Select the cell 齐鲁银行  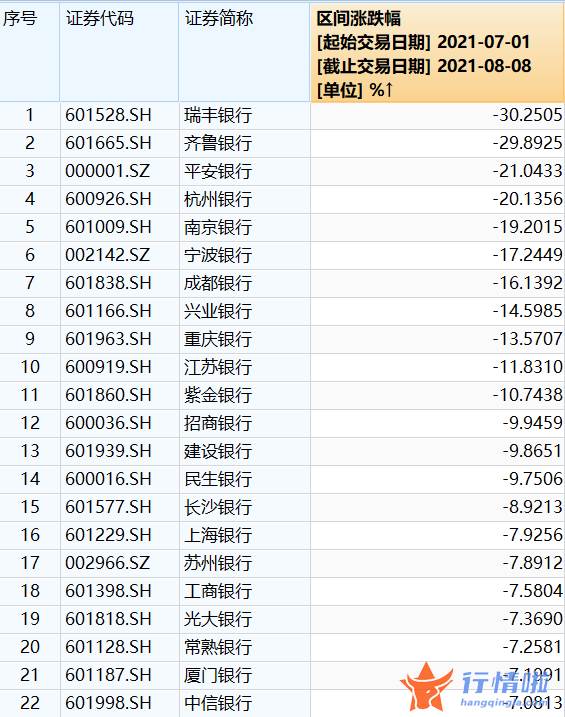(245, 143)
